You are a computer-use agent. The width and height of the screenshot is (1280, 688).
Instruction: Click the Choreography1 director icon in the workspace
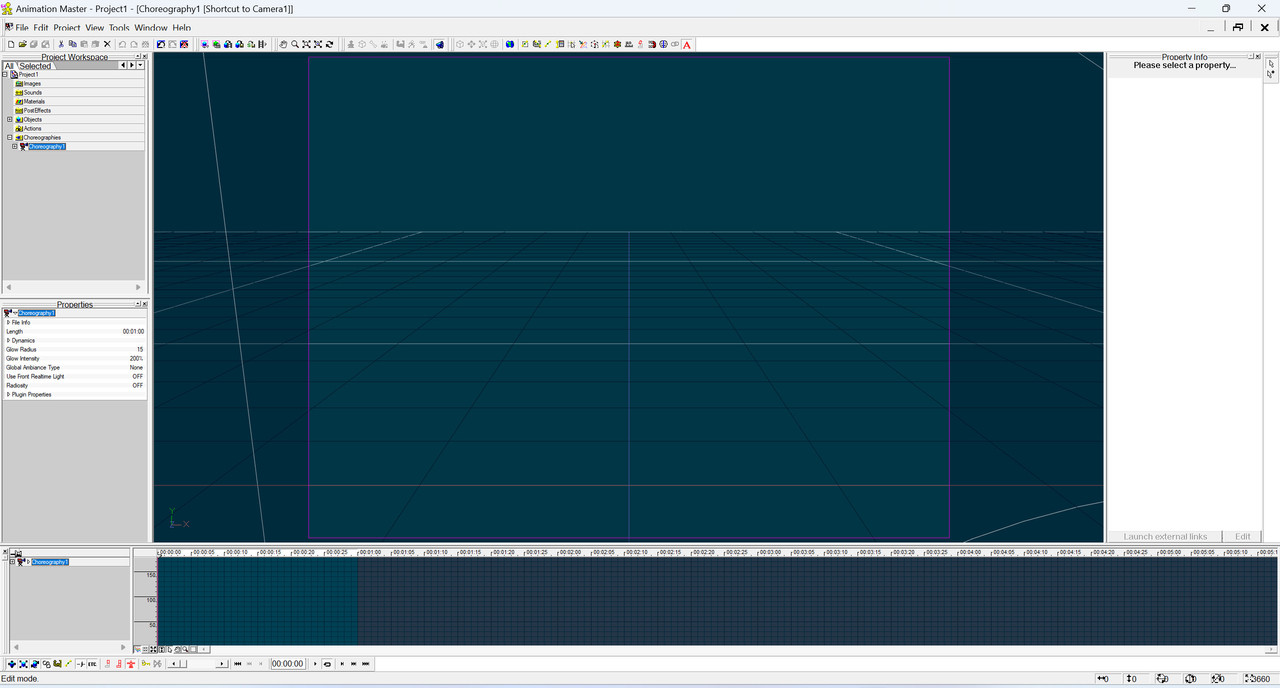click(x=23, y=146)
